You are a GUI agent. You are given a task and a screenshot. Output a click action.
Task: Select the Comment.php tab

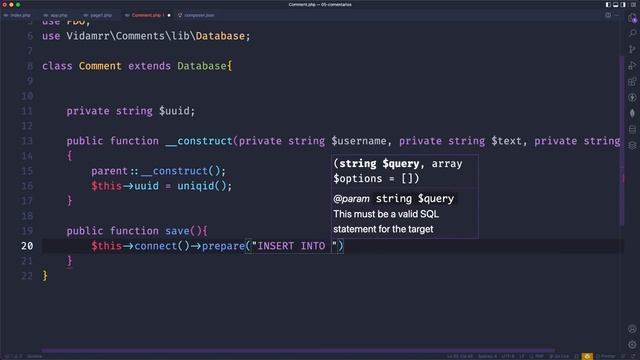click(146, 15)
